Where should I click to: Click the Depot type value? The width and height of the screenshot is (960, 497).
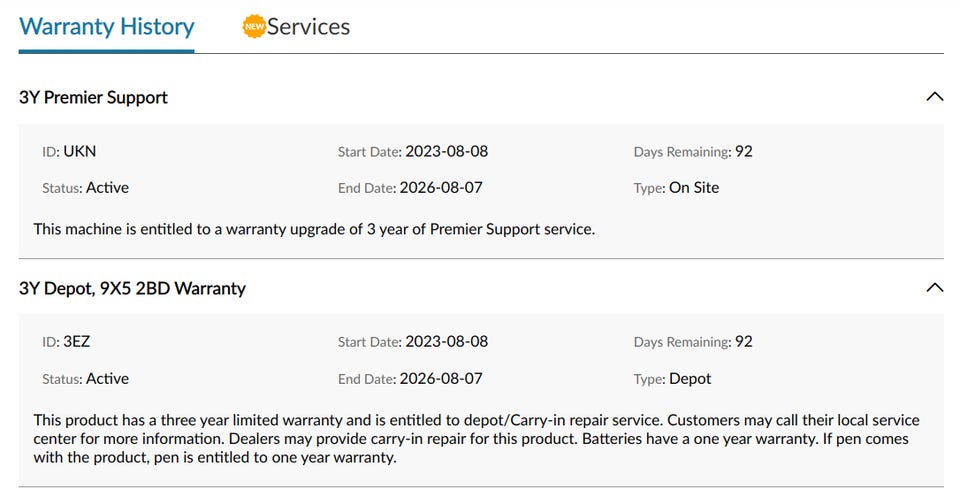pyautogui.click(x=690, y=378)
